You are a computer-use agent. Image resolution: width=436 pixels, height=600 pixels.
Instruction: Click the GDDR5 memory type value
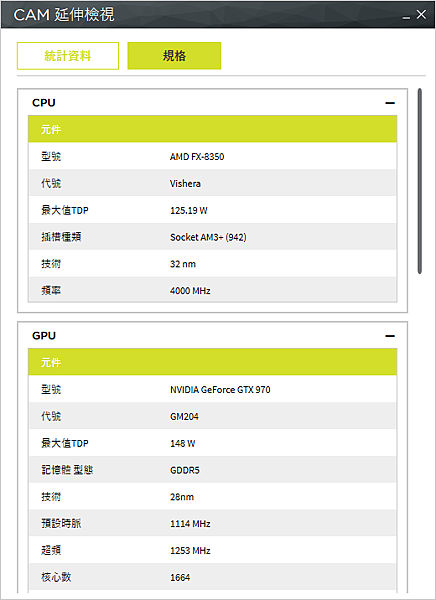pos(185,470)
